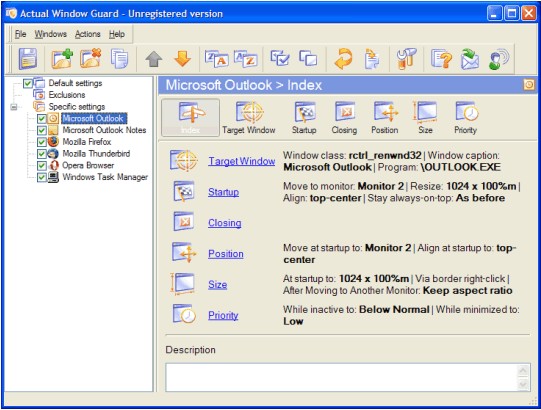Toggle the Opera Browser checkbox
This screenshot has width=541, height=410.
point(41,166)
